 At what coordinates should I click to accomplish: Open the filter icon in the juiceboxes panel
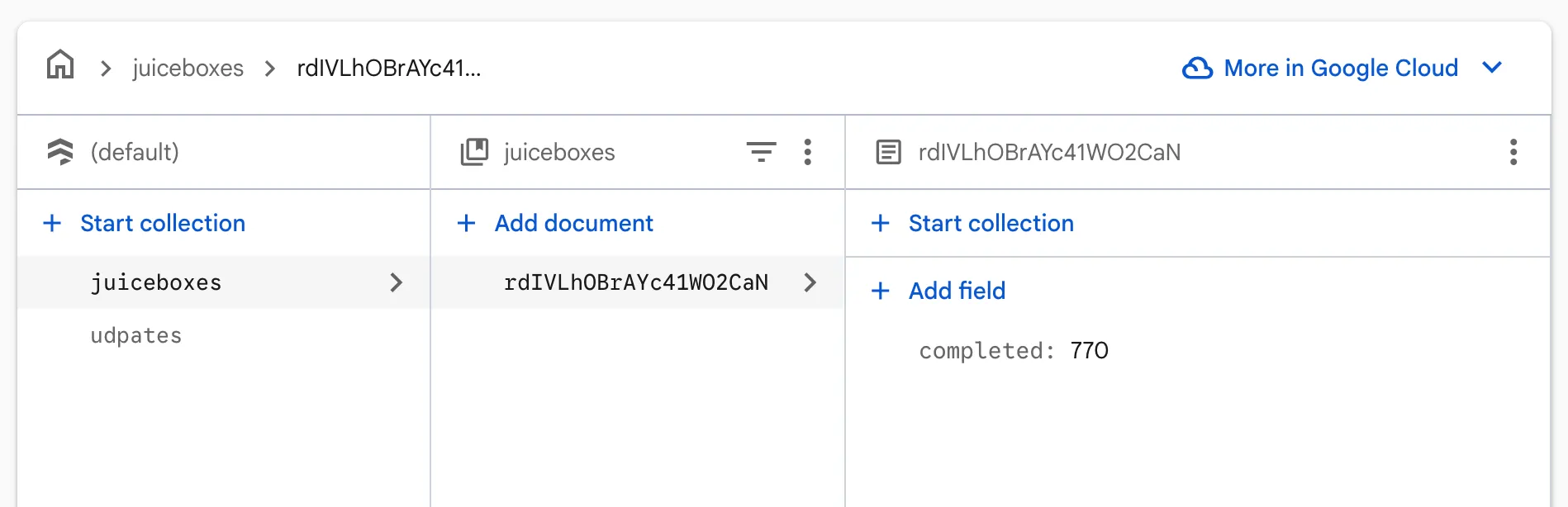click(x=763, y=152)
